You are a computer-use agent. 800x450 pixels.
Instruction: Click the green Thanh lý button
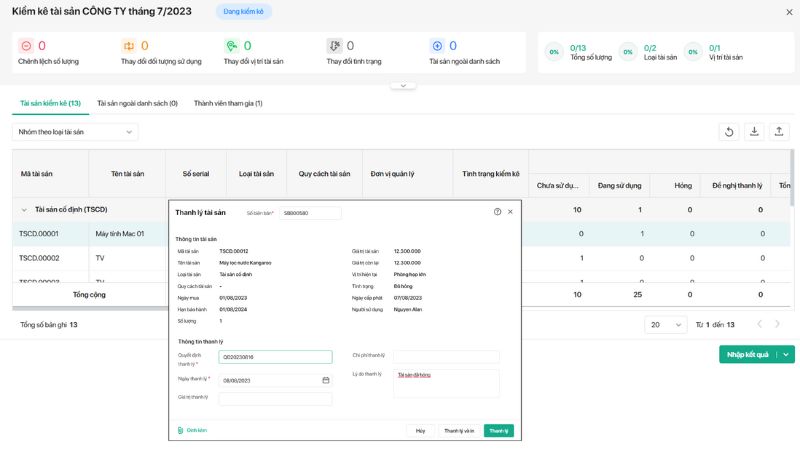pyautogui.click(x=498, y=430)
